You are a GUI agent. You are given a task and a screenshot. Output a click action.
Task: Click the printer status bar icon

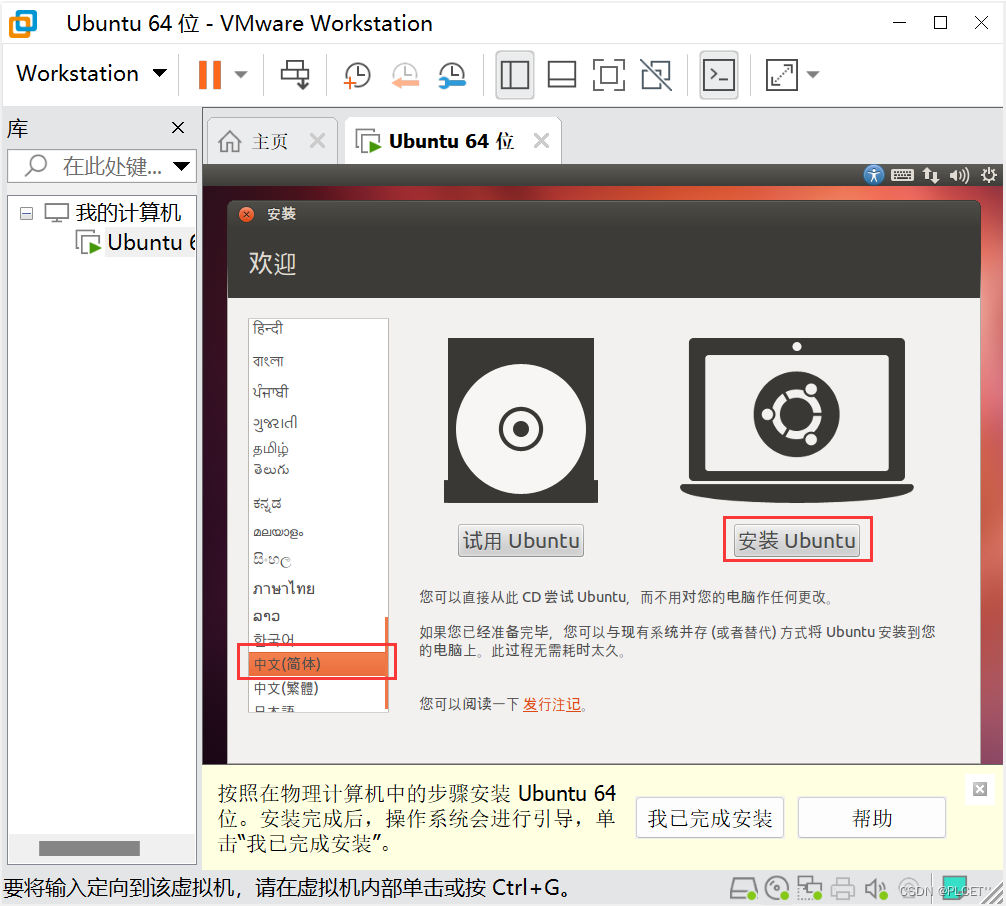843,889
